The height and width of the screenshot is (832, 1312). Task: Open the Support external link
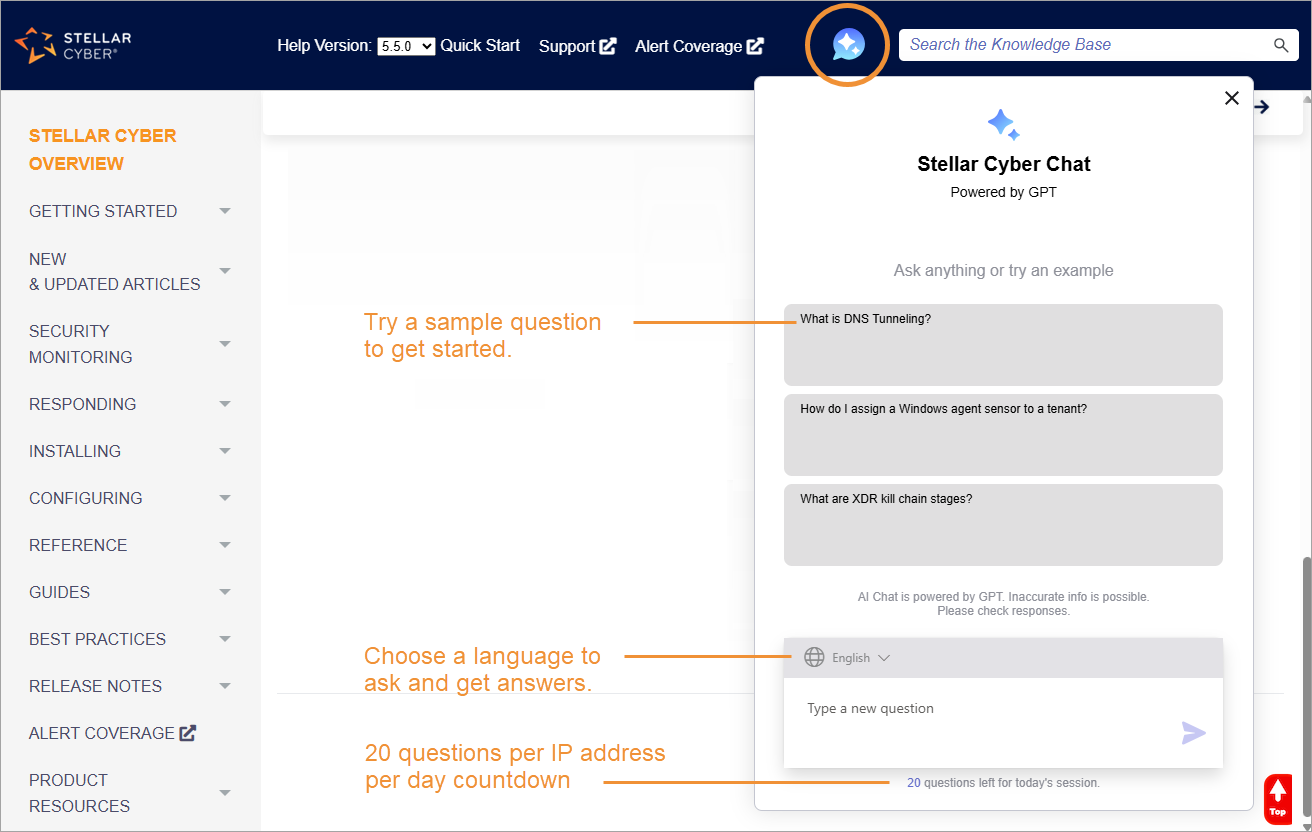pos(577,46)
